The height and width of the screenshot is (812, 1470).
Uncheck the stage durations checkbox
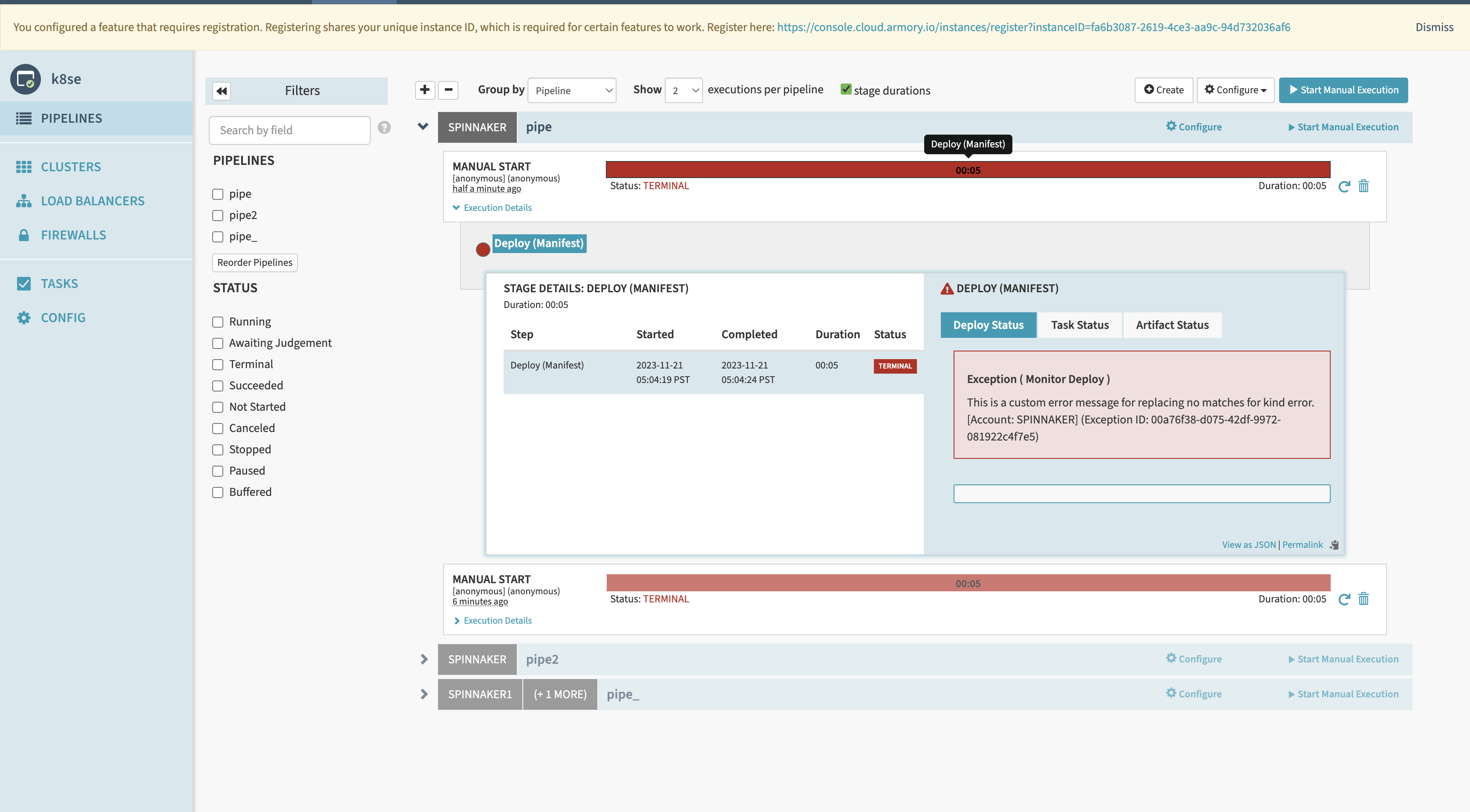click(846, 89)
